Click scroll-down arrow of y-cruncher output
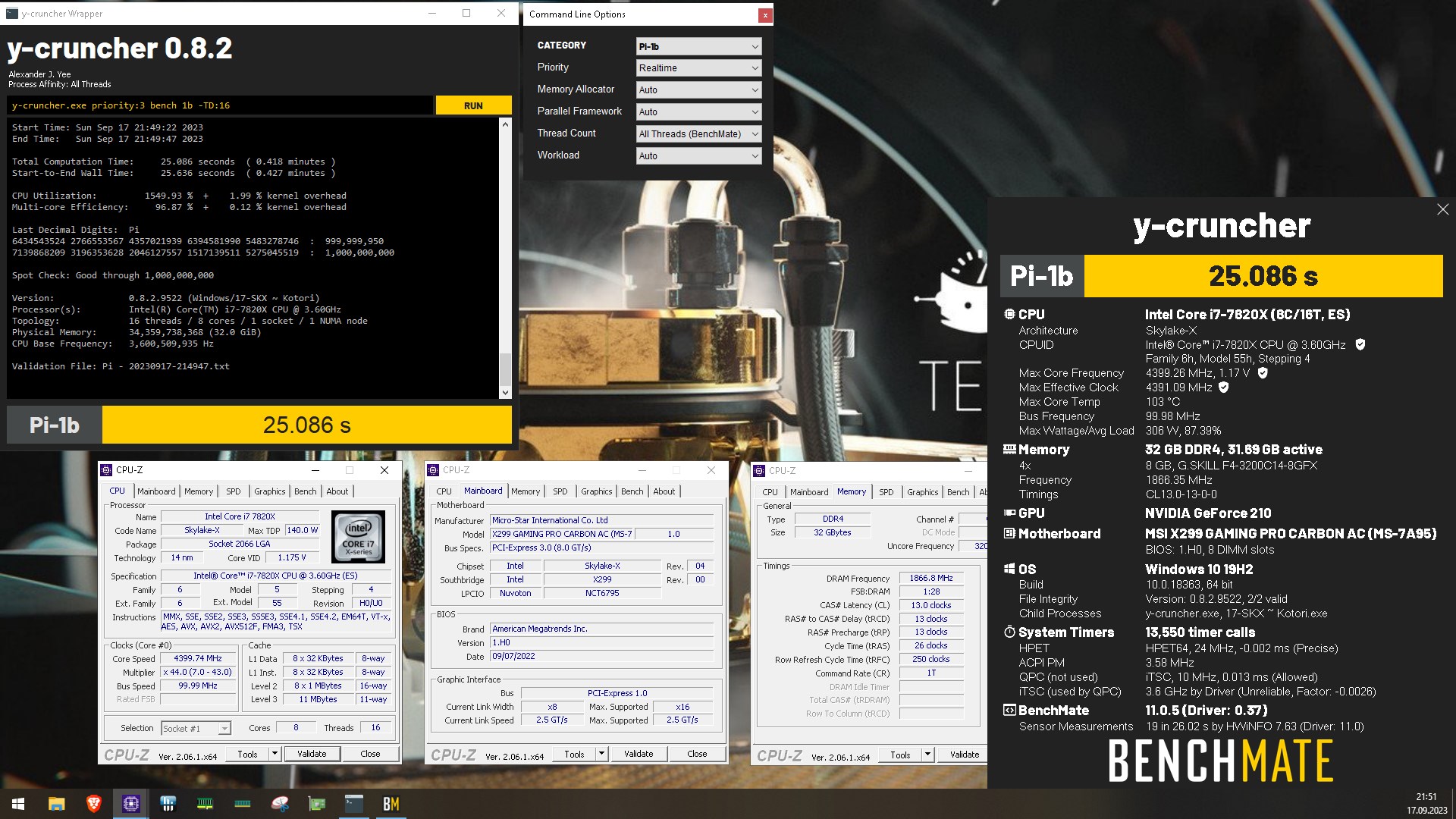 tap(505, 393)
